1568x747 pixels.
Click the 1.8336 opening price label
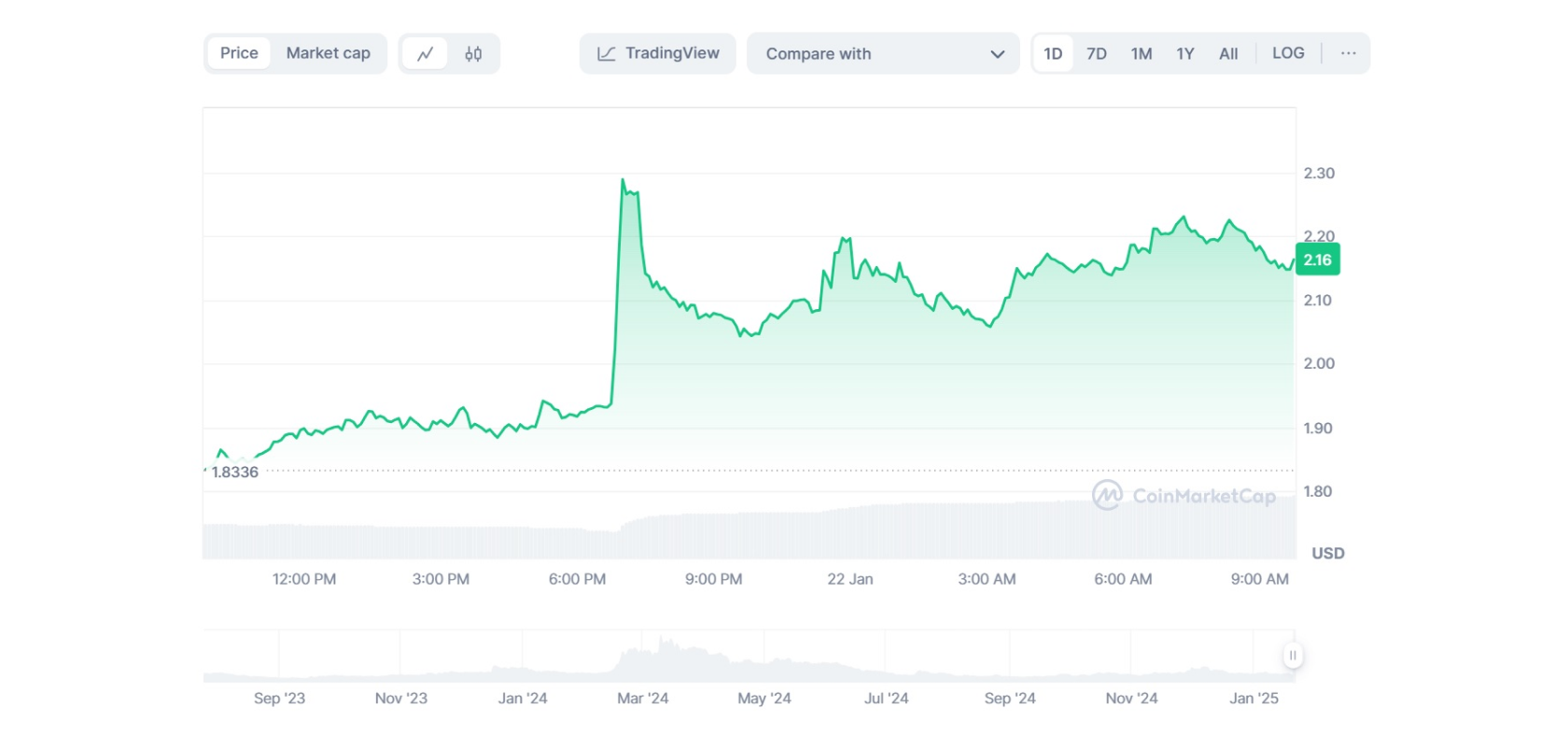coord(235,472)
